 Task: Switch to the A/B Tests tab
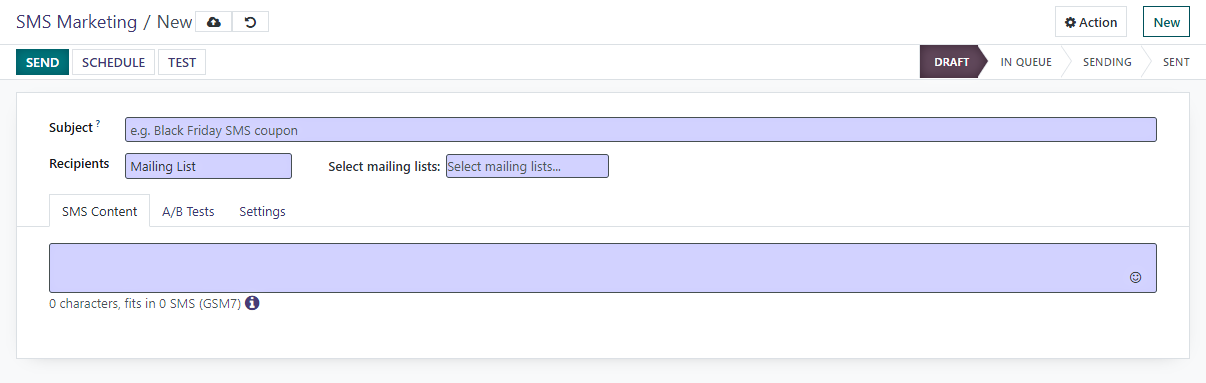coord(188,211)
